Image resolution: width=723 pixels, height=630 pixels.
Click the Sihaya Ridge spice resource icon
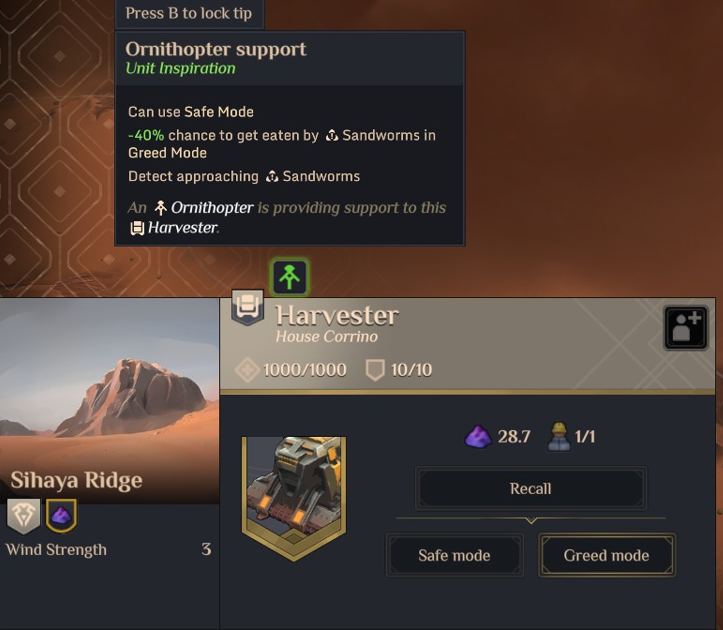61,515
